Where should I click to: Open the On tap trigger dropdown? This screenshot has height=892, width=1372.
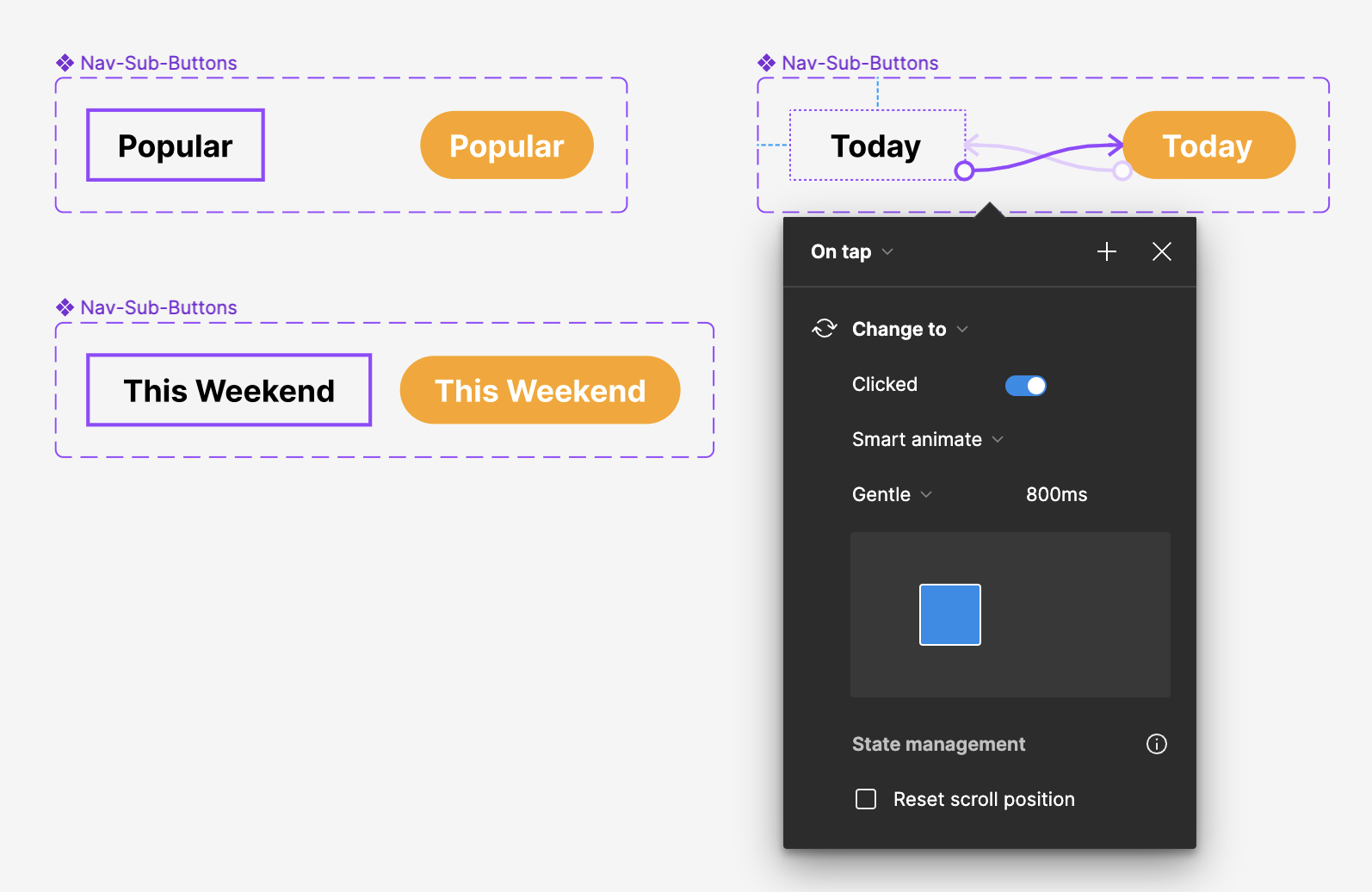point(852,251)
